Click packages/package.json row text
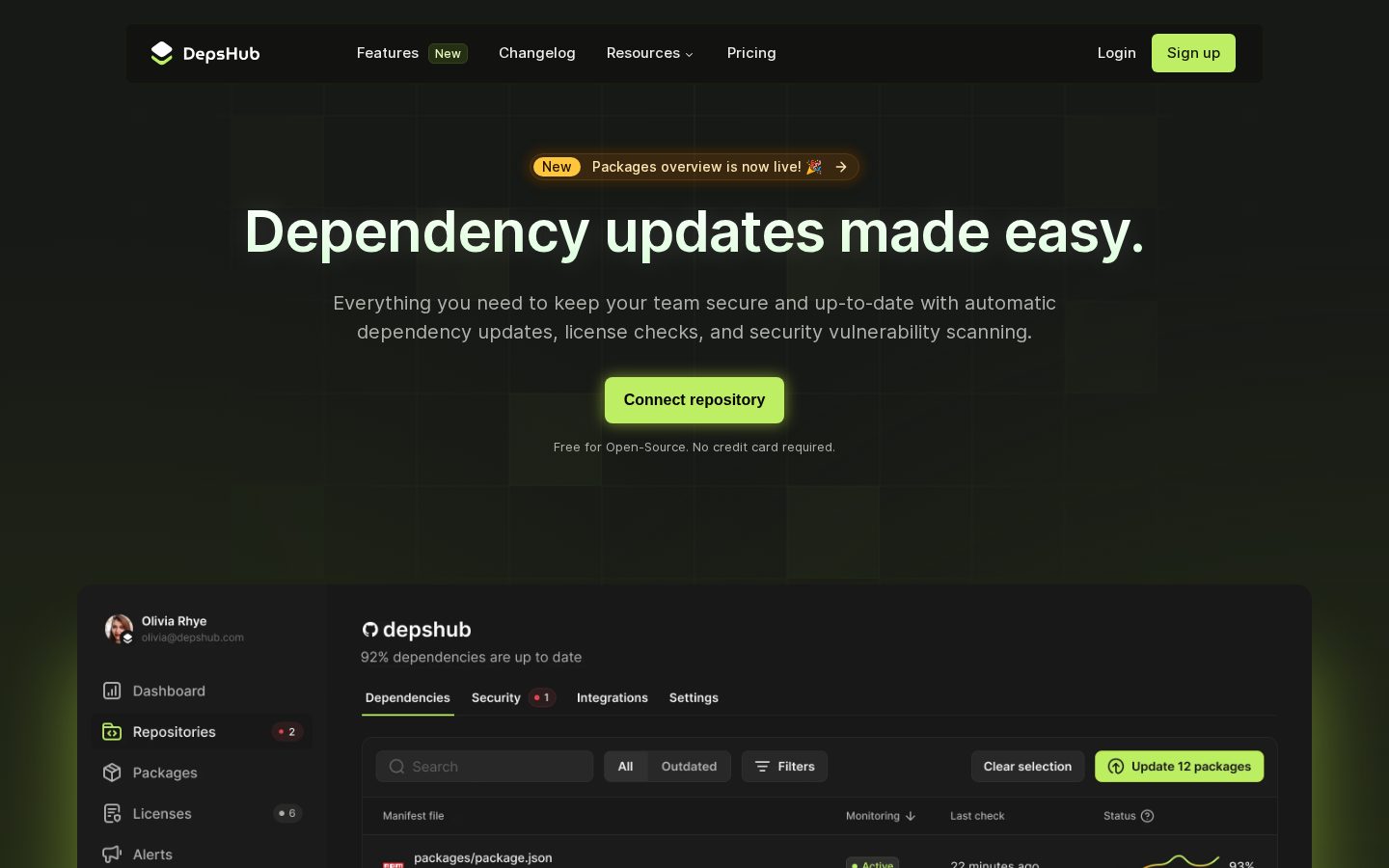Screen dimensions: 1389x868 click(x=483, y=857)
